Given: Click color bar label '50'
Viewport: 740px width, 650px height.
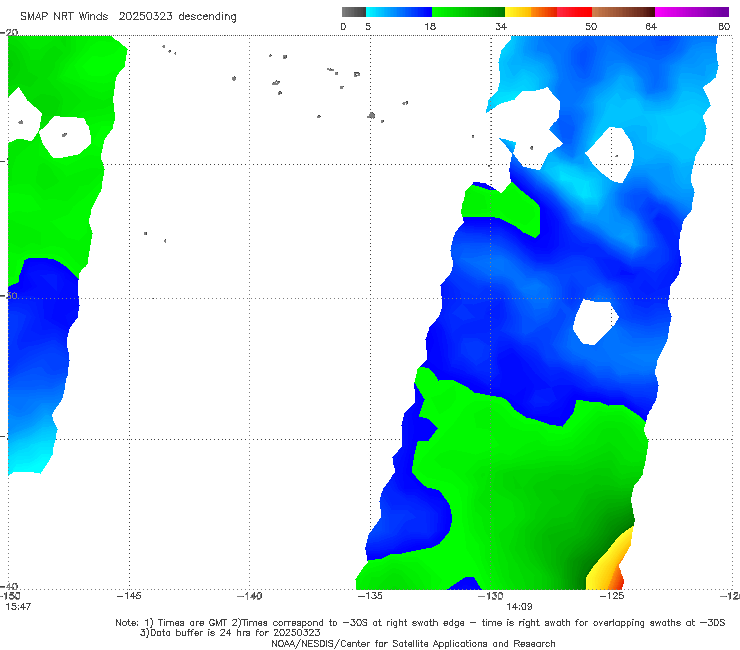Looking at the screenshot, I should pyautogui.click(x=591, y=26).
